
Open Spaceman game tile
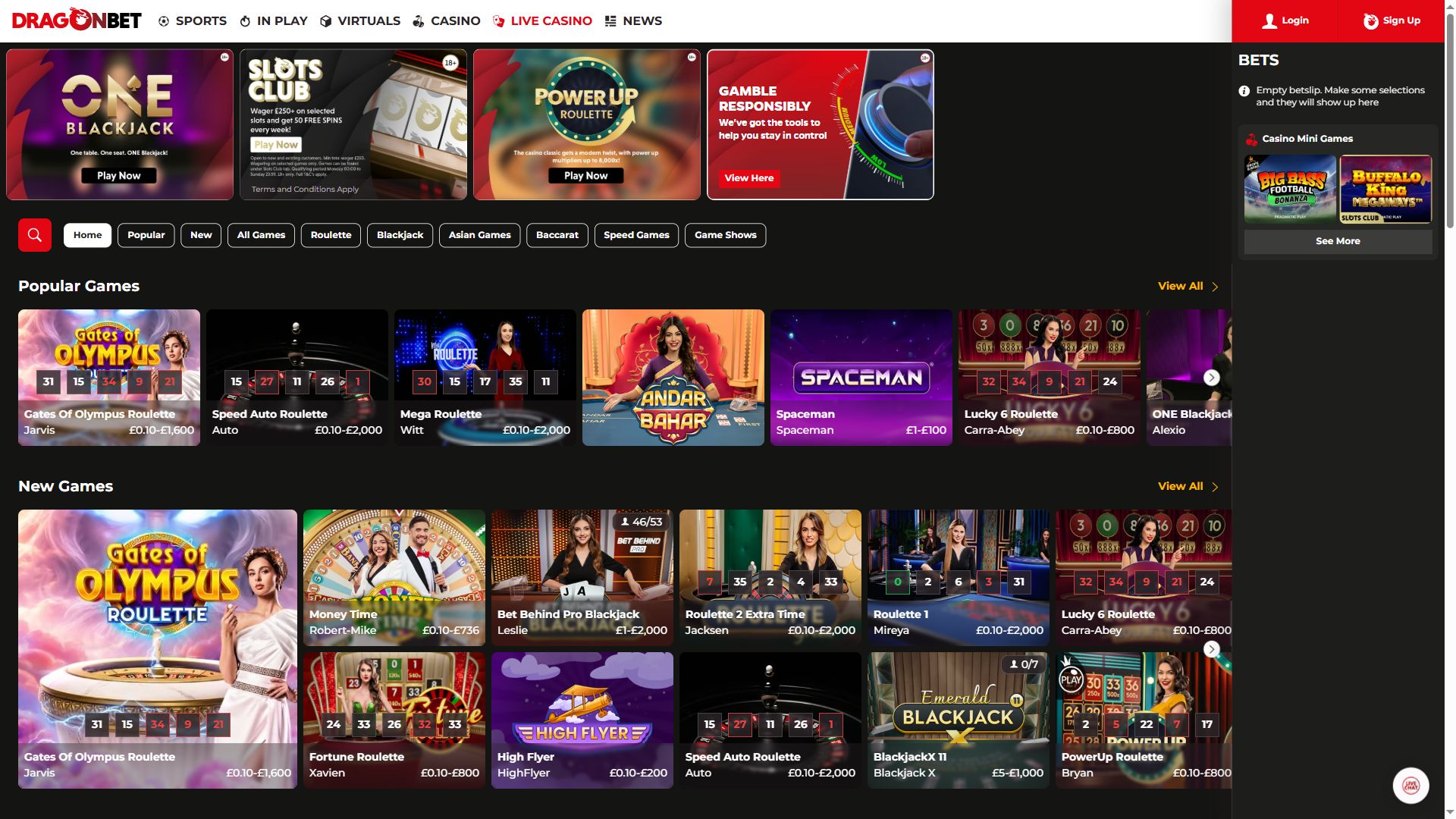point(861,378)
